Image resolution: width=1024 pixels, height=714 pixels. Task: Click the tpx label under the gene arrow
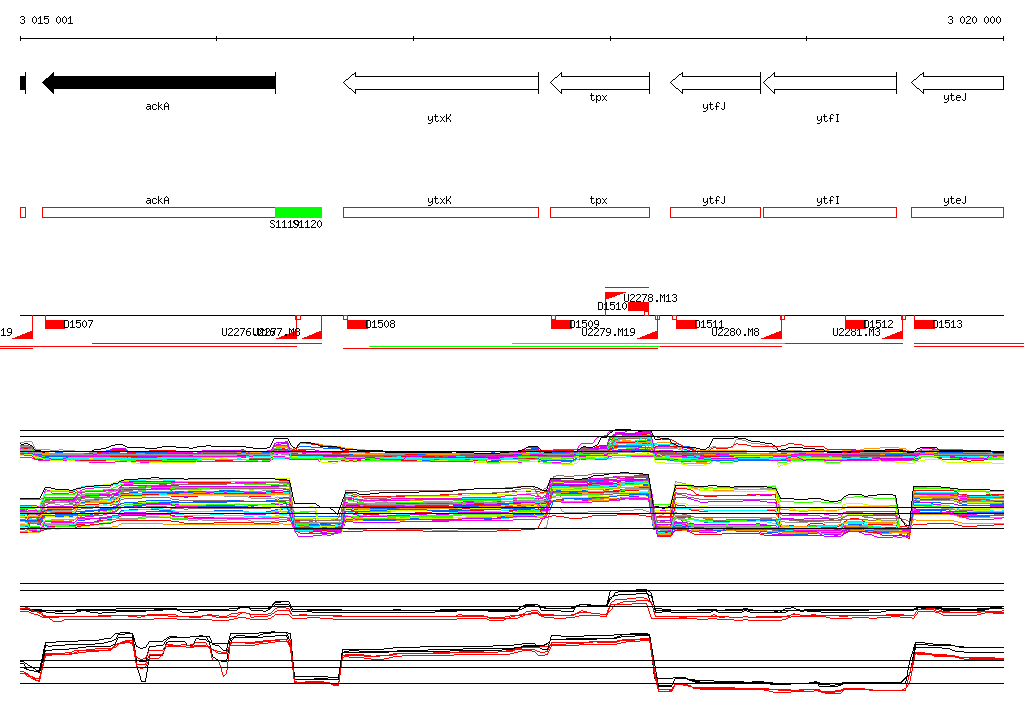point(599,97)
